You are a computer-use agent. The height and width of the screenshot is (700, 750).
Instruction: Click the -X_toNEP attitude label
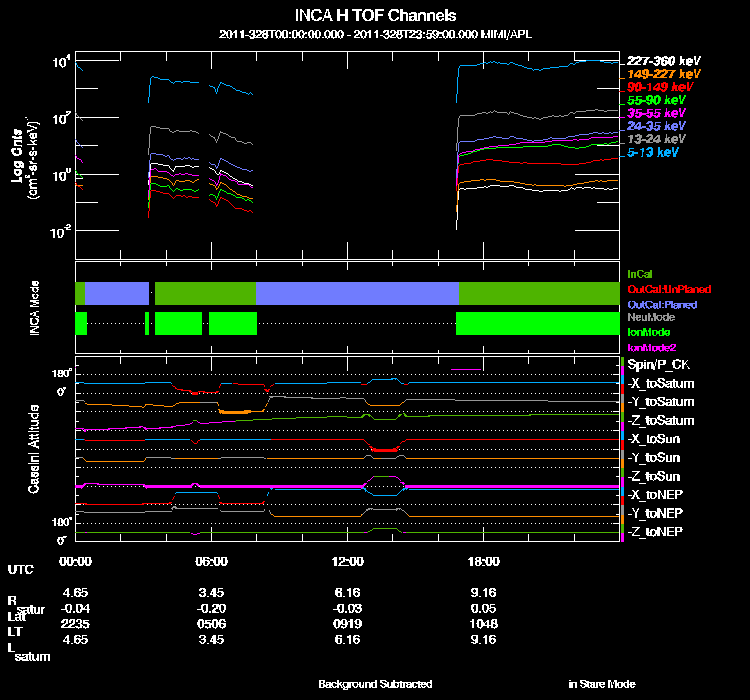[655, 494]
